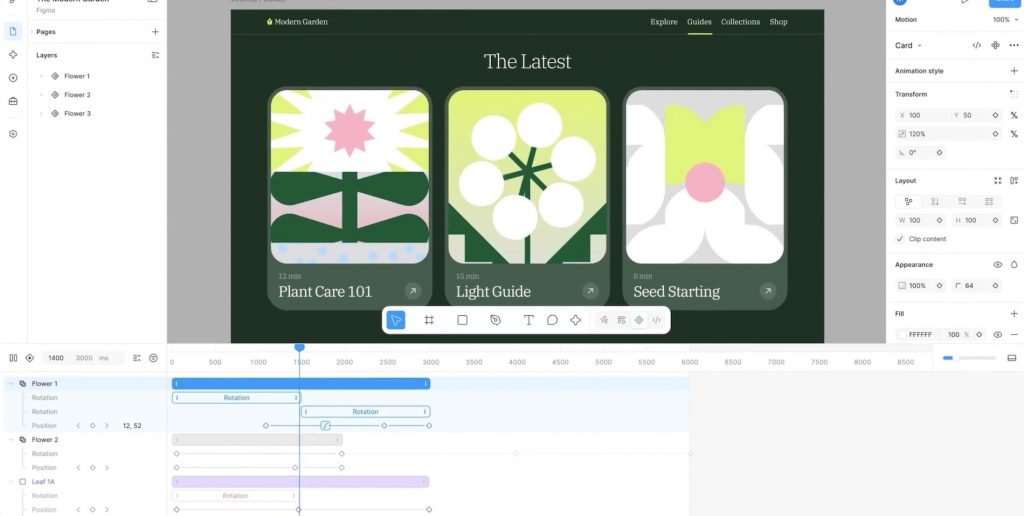Click the code icon next to Card
The height and width of the screenshot is (516, 1024).
point(977,45)
